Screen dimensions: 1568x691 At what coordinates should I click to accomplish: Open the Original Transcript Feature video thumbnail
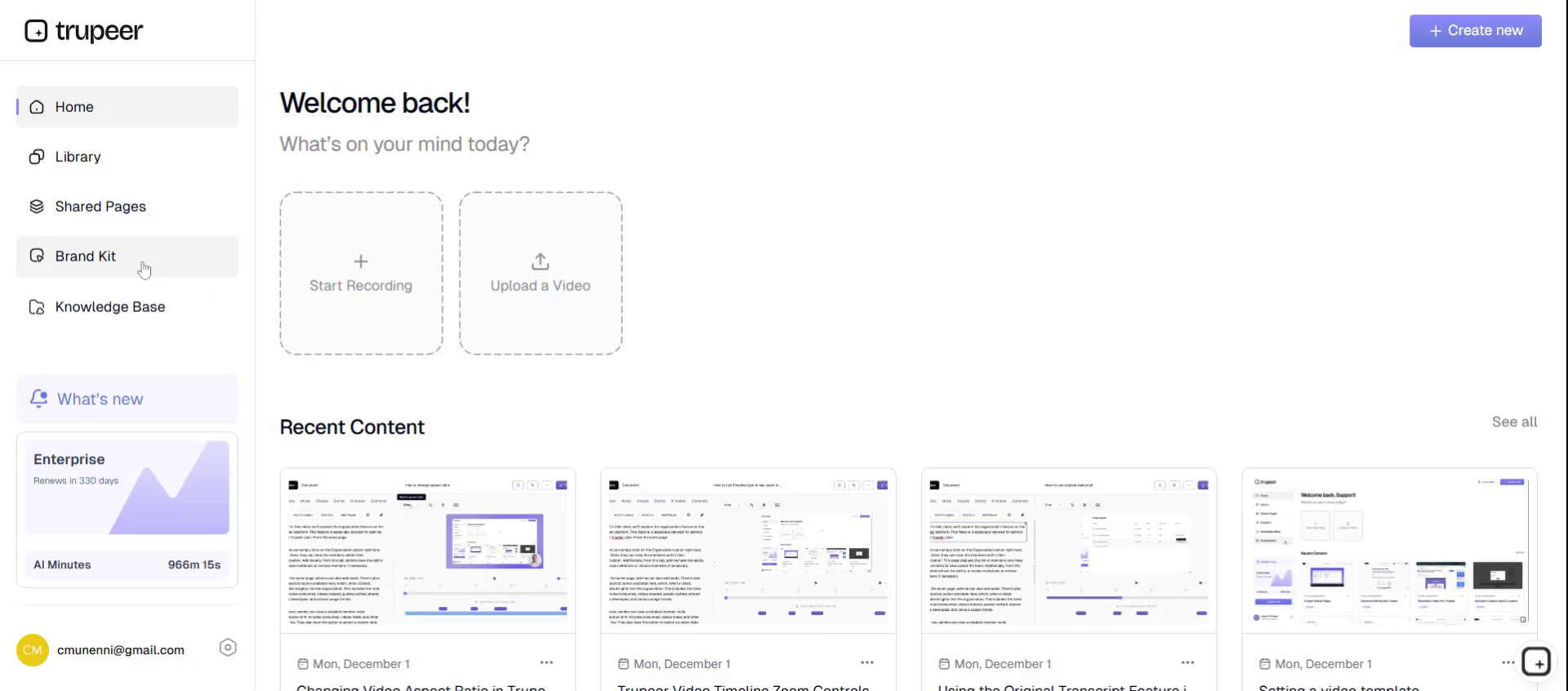(1069, 551)
